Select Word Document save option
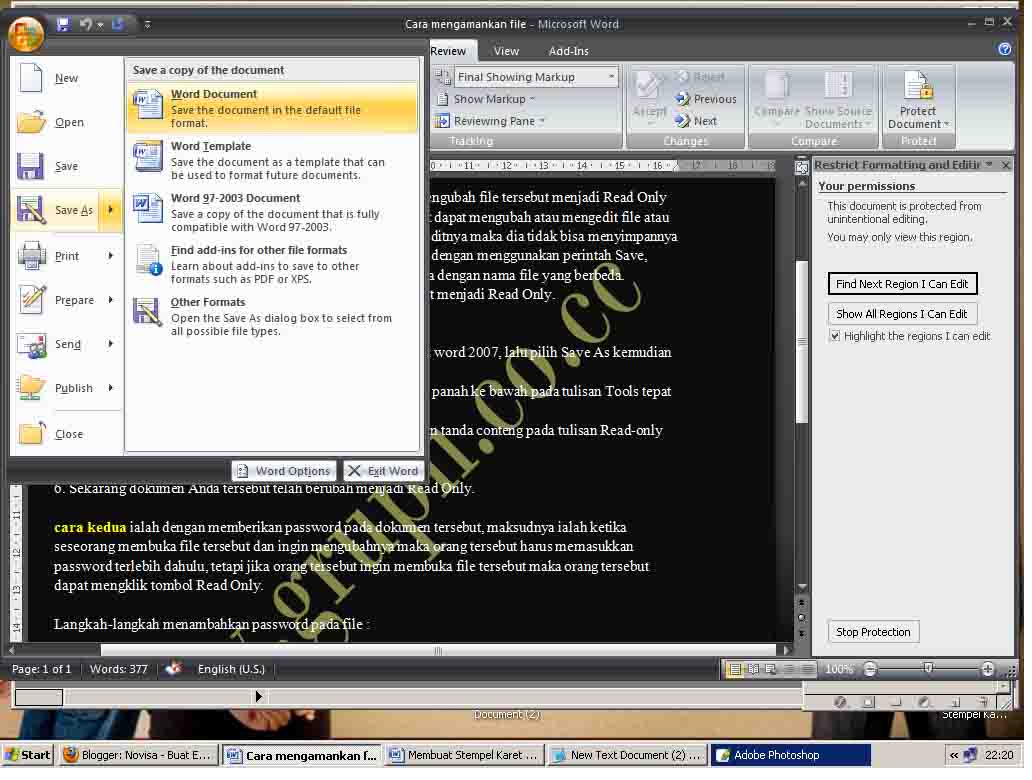The height and width of the screenshot is (780, 1032). point(272,108)
